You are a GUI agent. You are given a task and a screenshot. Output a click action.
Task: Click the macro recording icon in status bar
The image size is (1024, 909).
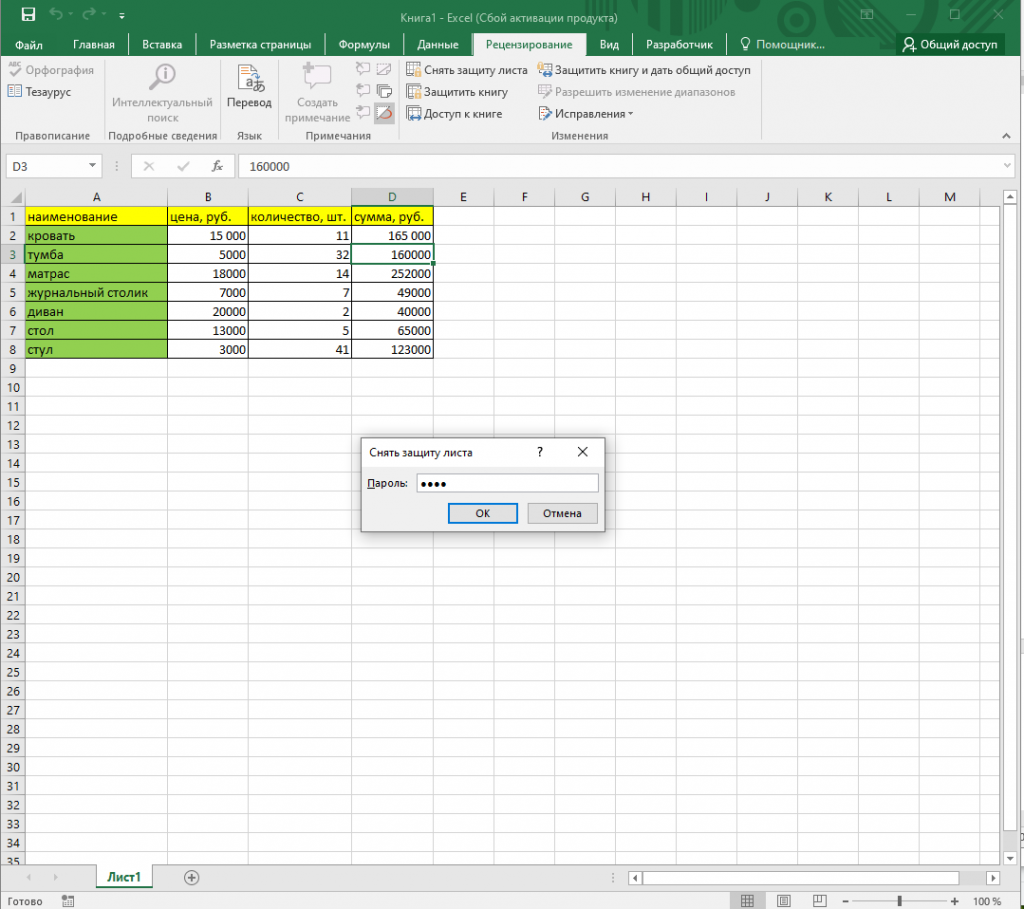(x=67, y=901)
